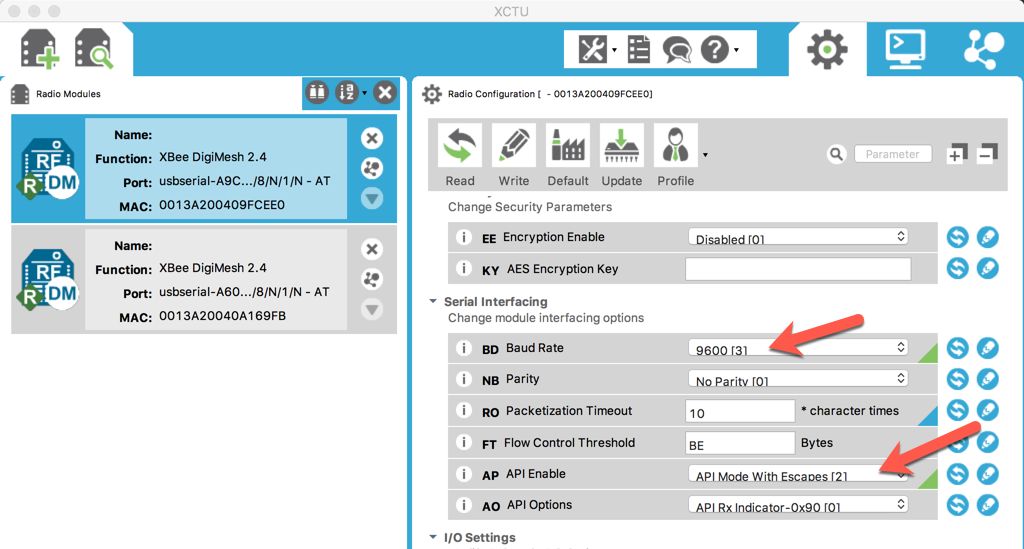Viewport: 1024px width, 549px height.
Task: Open the Profile dropdown arrow
Action: pos(705,155)
